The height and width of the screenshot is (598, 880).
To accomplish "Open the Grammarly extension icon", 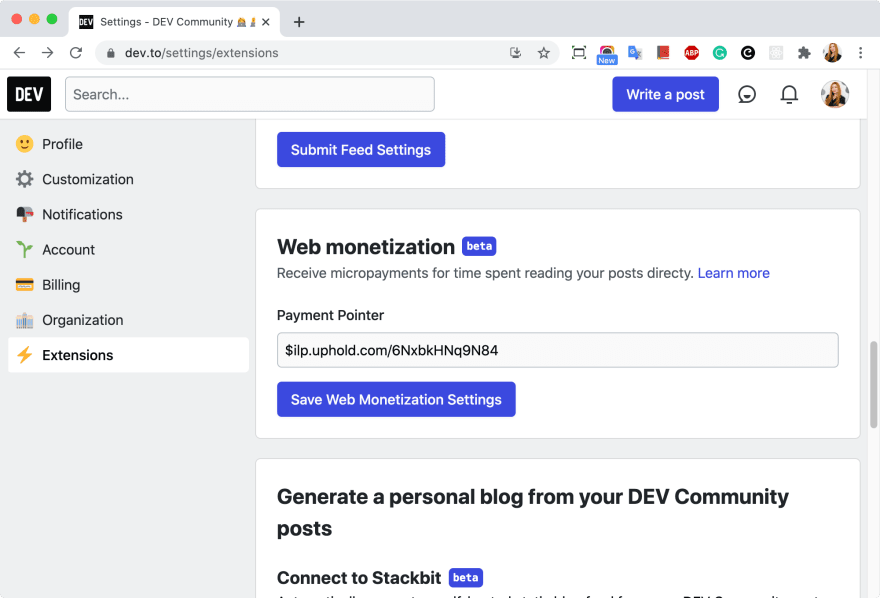I will coord(719,53).
